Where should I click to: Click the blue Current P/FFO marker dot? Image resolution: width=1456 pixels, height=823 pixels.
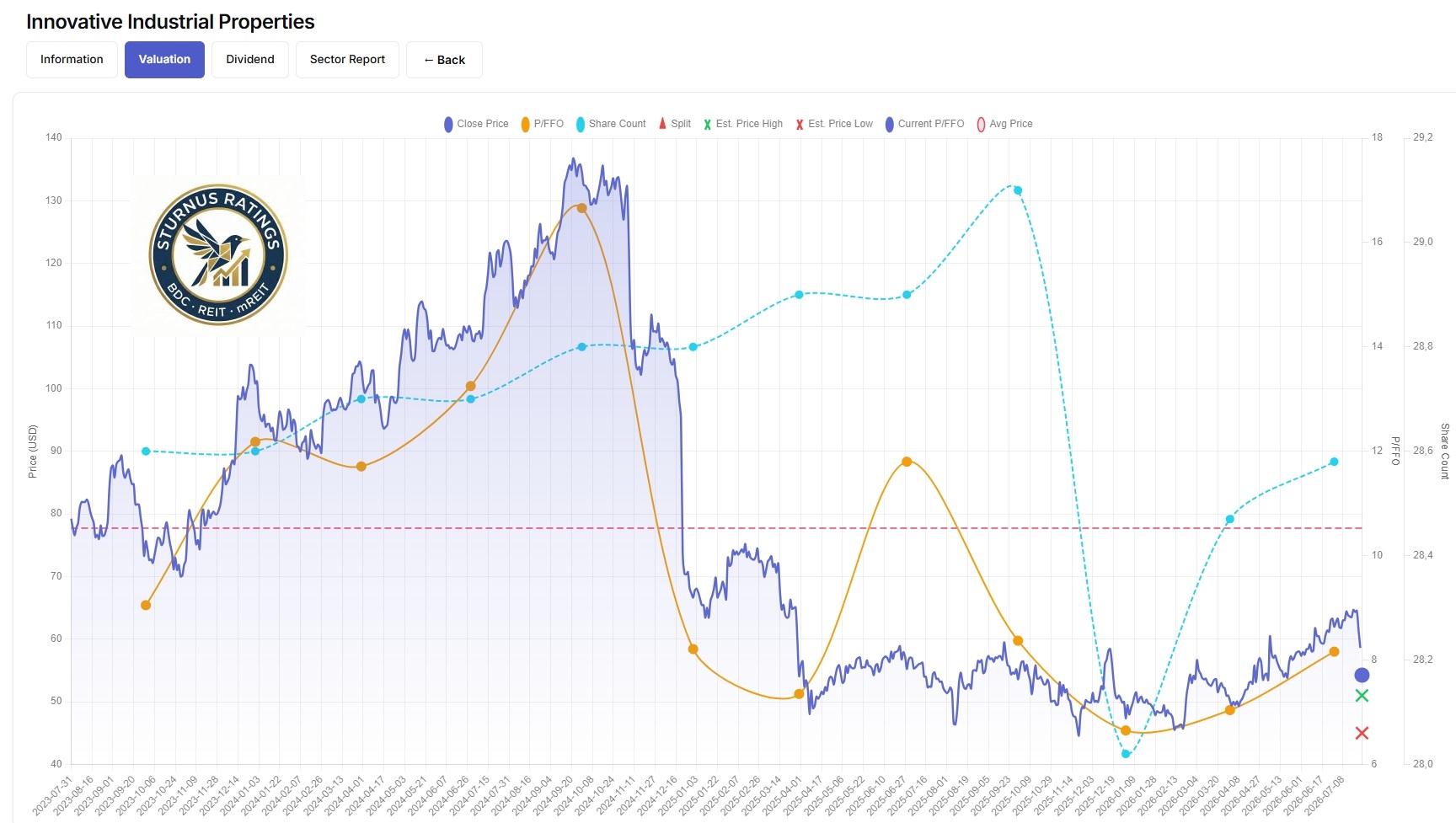pyautogui.click(x=1362, y=675)
